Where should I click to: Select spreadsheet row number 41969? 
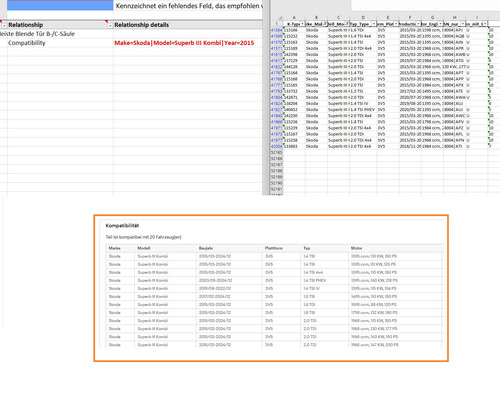[276, 122]
